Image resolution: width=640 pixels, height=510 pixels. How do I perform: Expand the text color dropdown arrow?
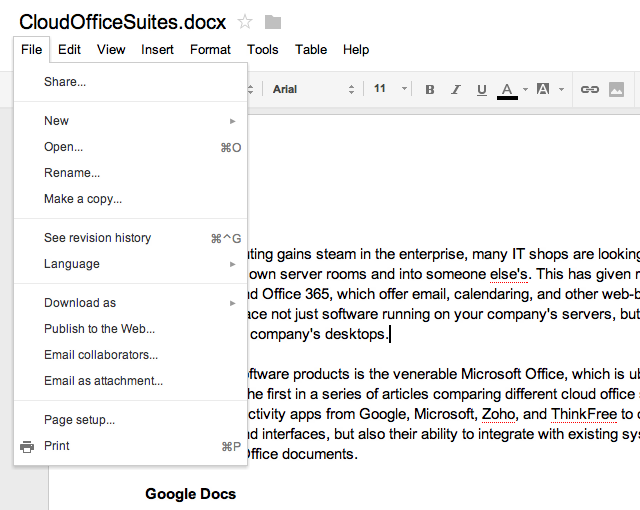(525, 89)
